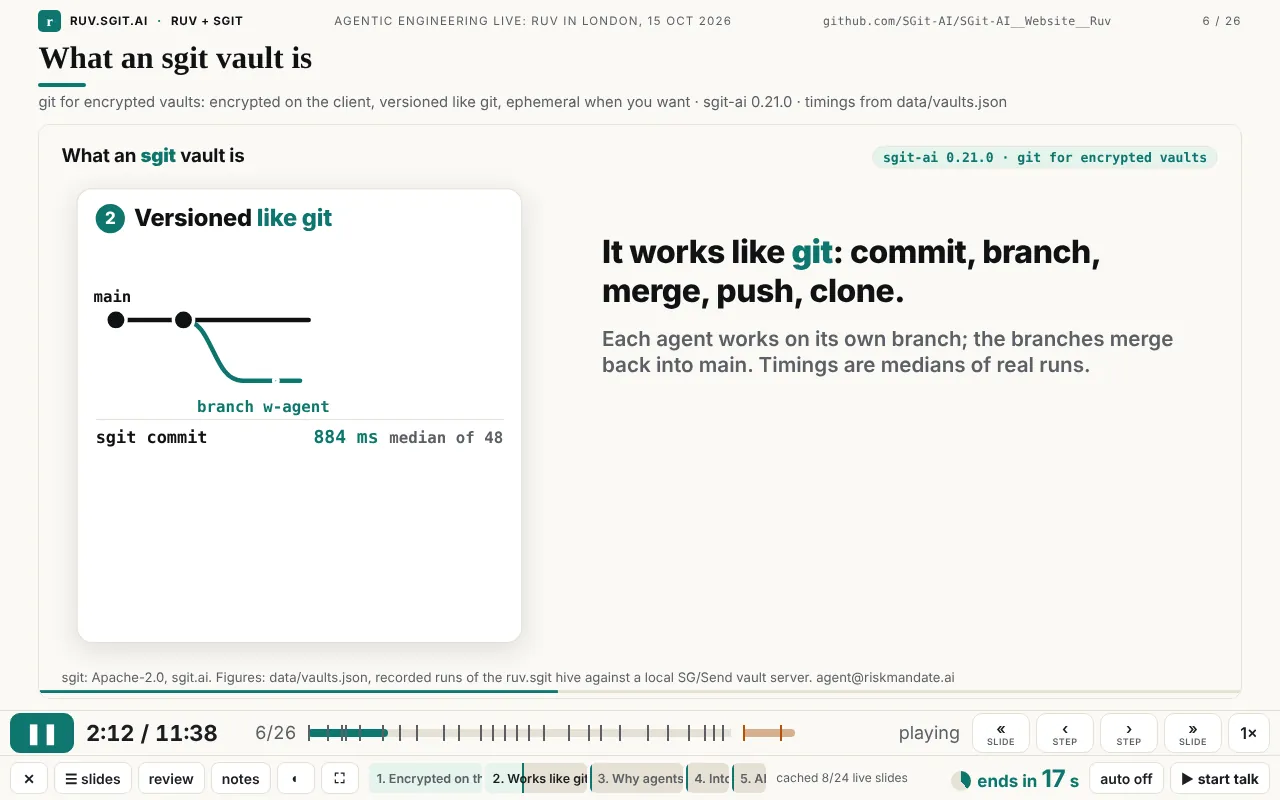The height and width of the screenshot is (800, 1280).
Task: Click the small left-arrow collapse button
Action: 295,779
